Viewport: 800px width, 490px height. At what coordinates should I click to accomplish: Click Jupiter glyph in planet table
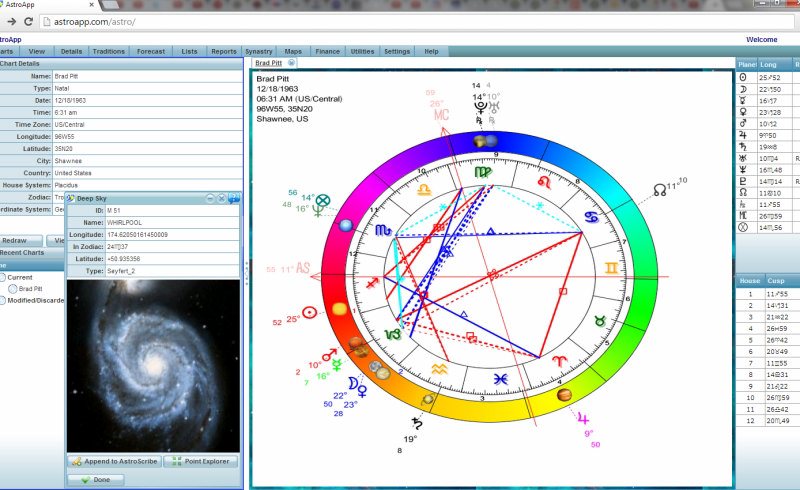742,135
